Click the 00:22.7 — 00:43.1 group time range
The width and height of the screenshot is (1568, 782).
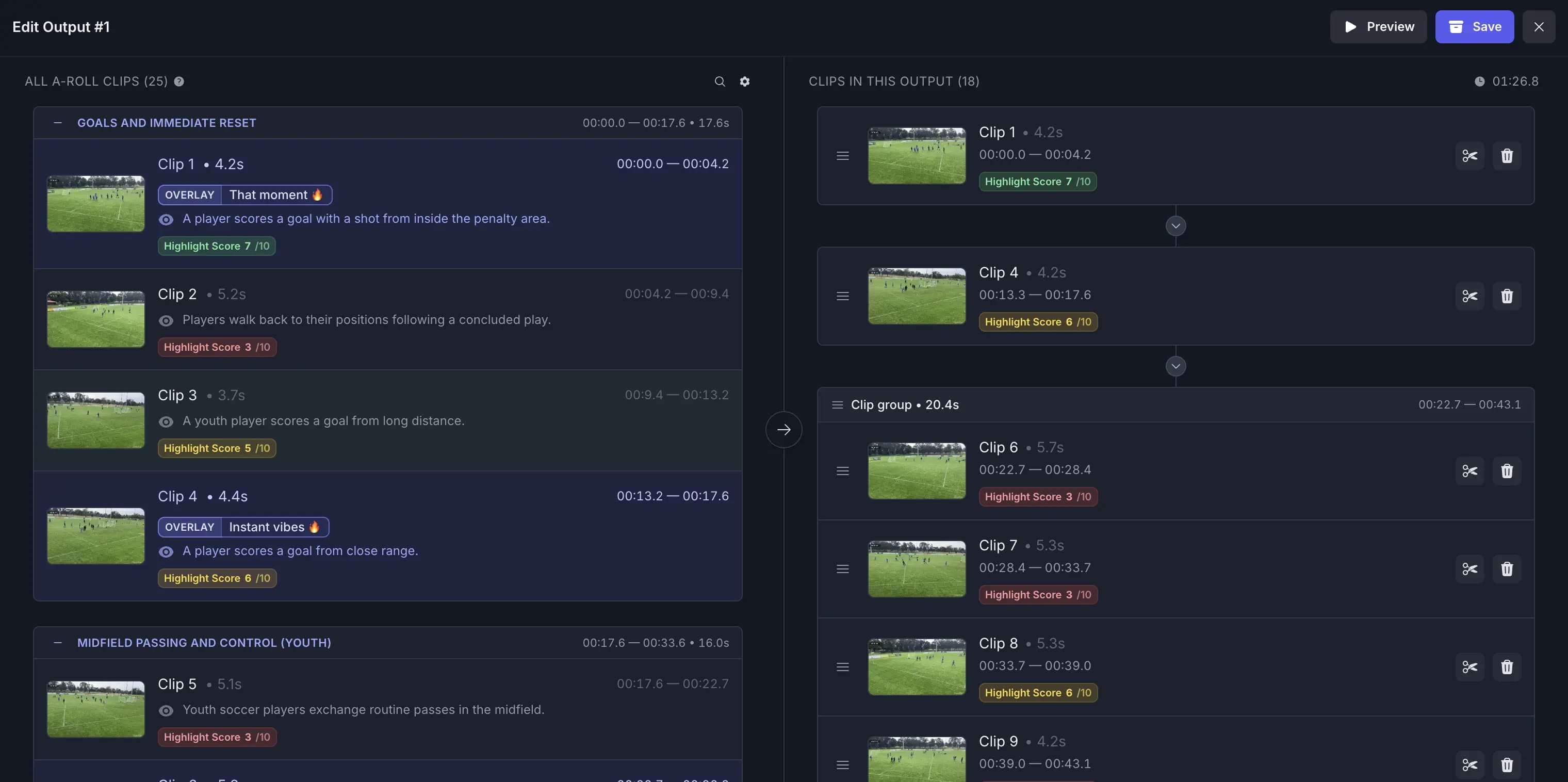click(1469, 405)
